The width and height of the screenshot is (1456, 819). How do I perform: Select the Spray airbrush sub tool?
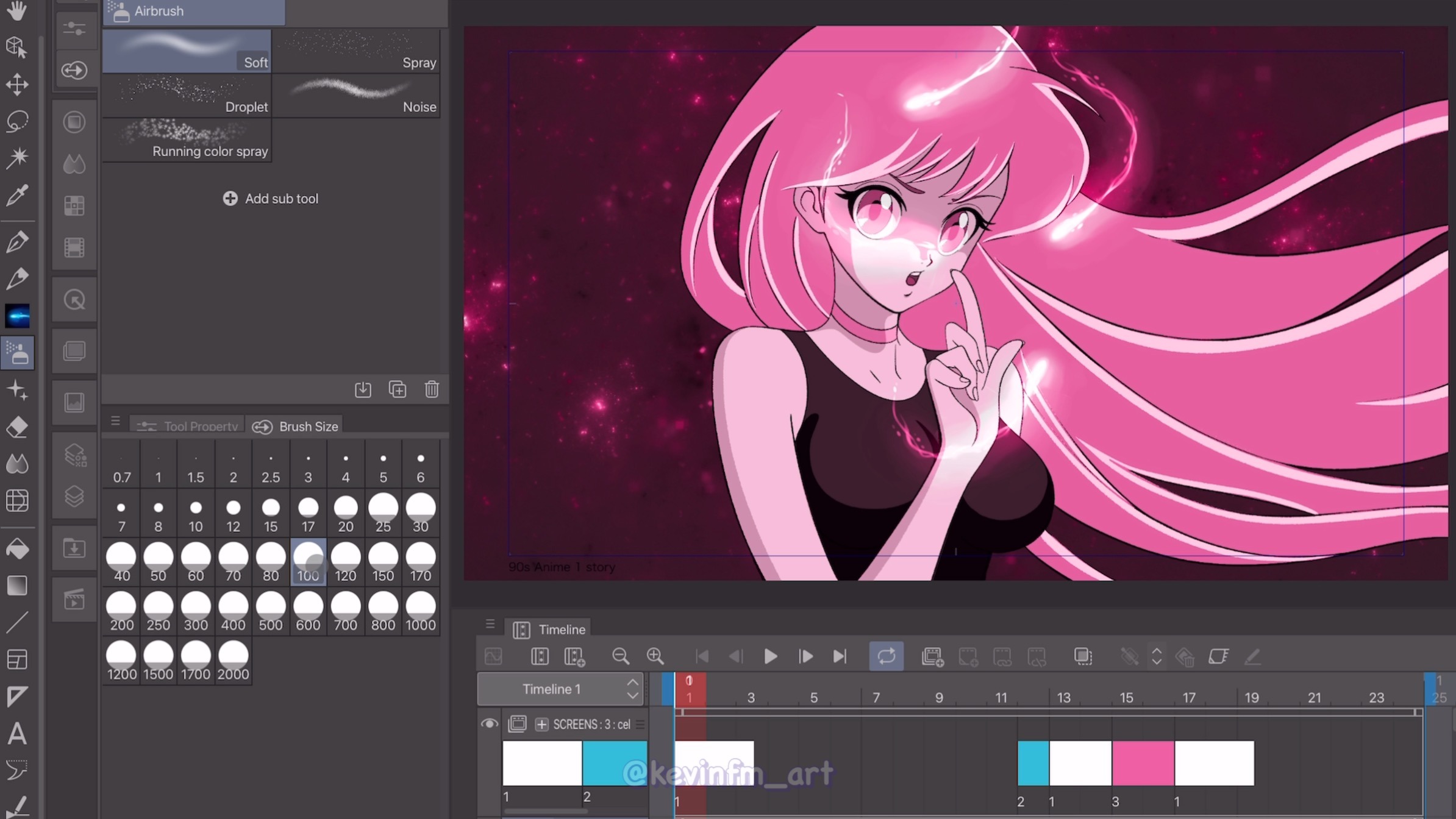coord(356,51)
